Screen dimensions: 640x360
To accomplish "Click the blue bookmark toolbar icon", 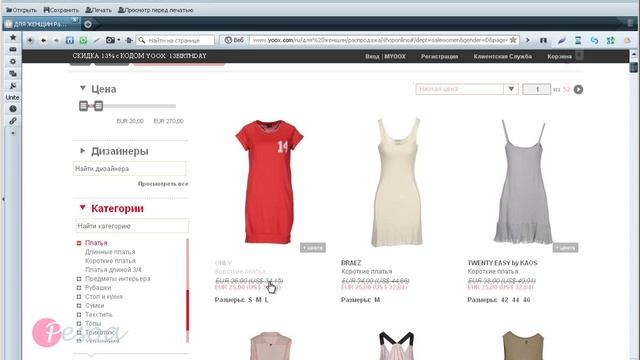I will click(70, 40).
